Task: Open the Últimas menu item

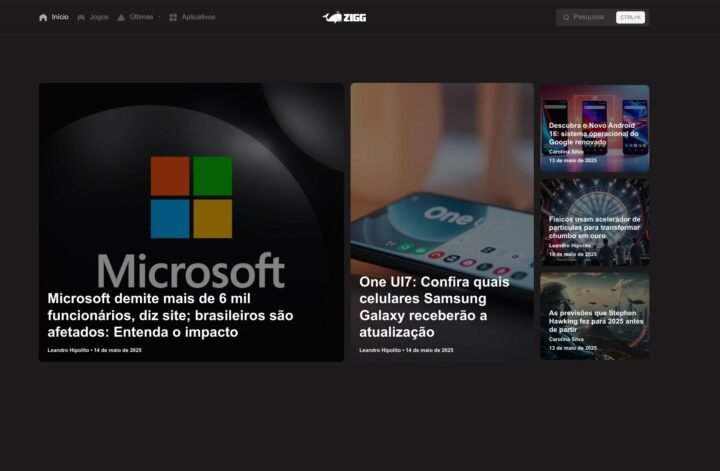Action: pos(141,17)
